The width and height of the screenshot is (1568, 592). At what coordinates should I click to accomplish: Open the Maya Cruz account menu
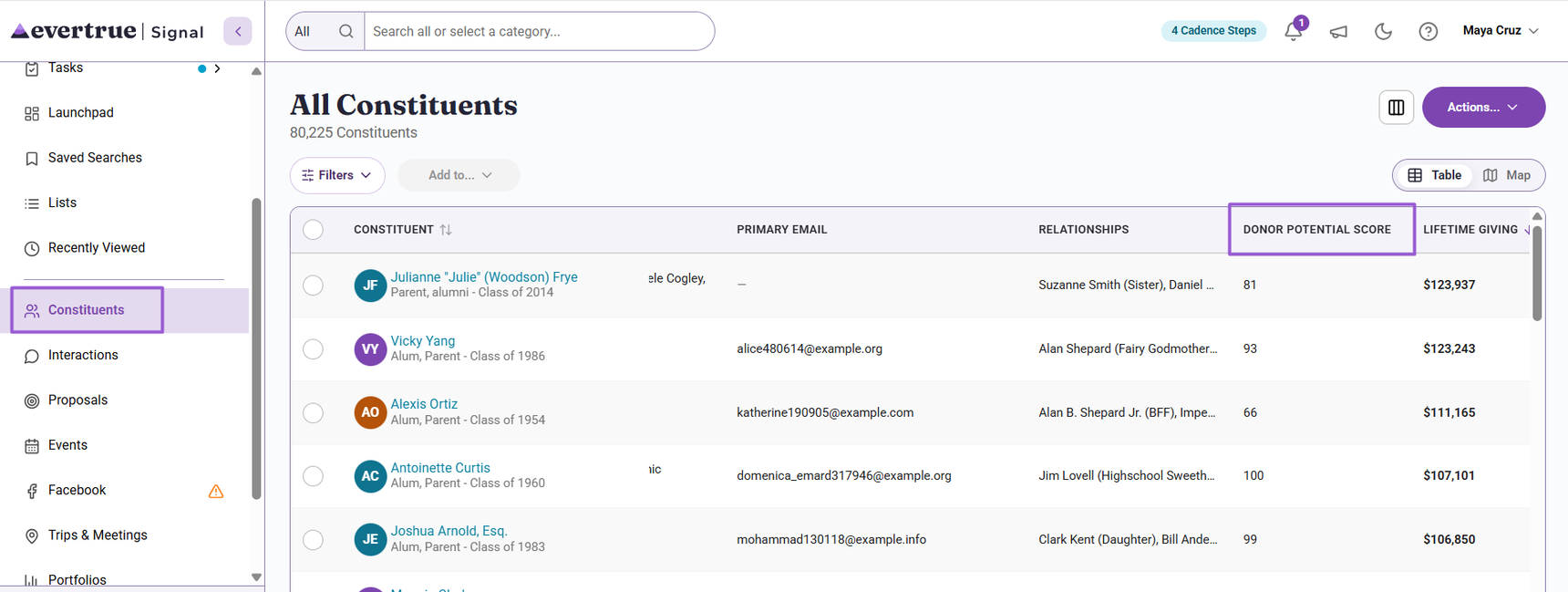click(x=1501, y=31)
